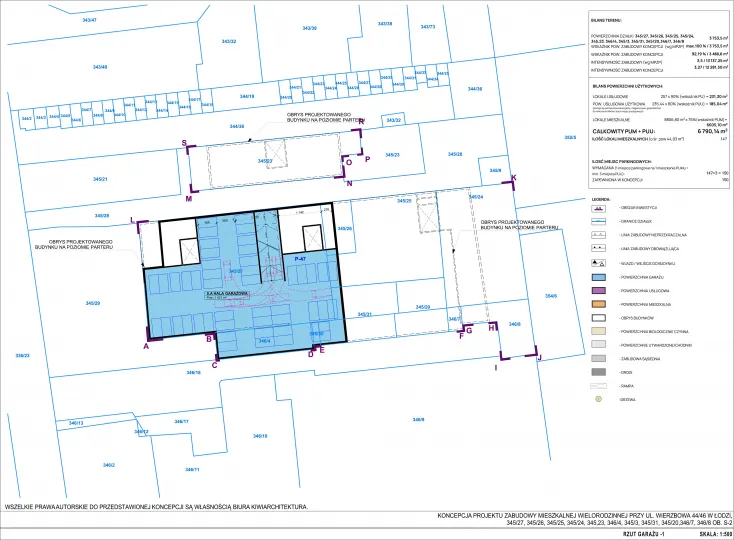Click the ramp symbol in legend
This screenshot has height=540, width=734.
600,384
